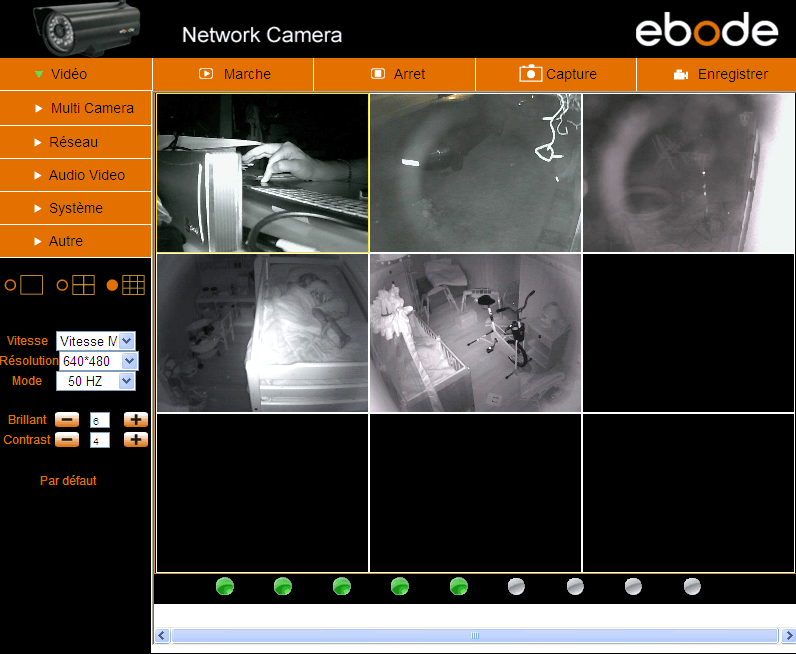Decrease Contrast with minus button
Image resolution: width=796 pixels, height=654 pixels.
(x=67, y=439)
